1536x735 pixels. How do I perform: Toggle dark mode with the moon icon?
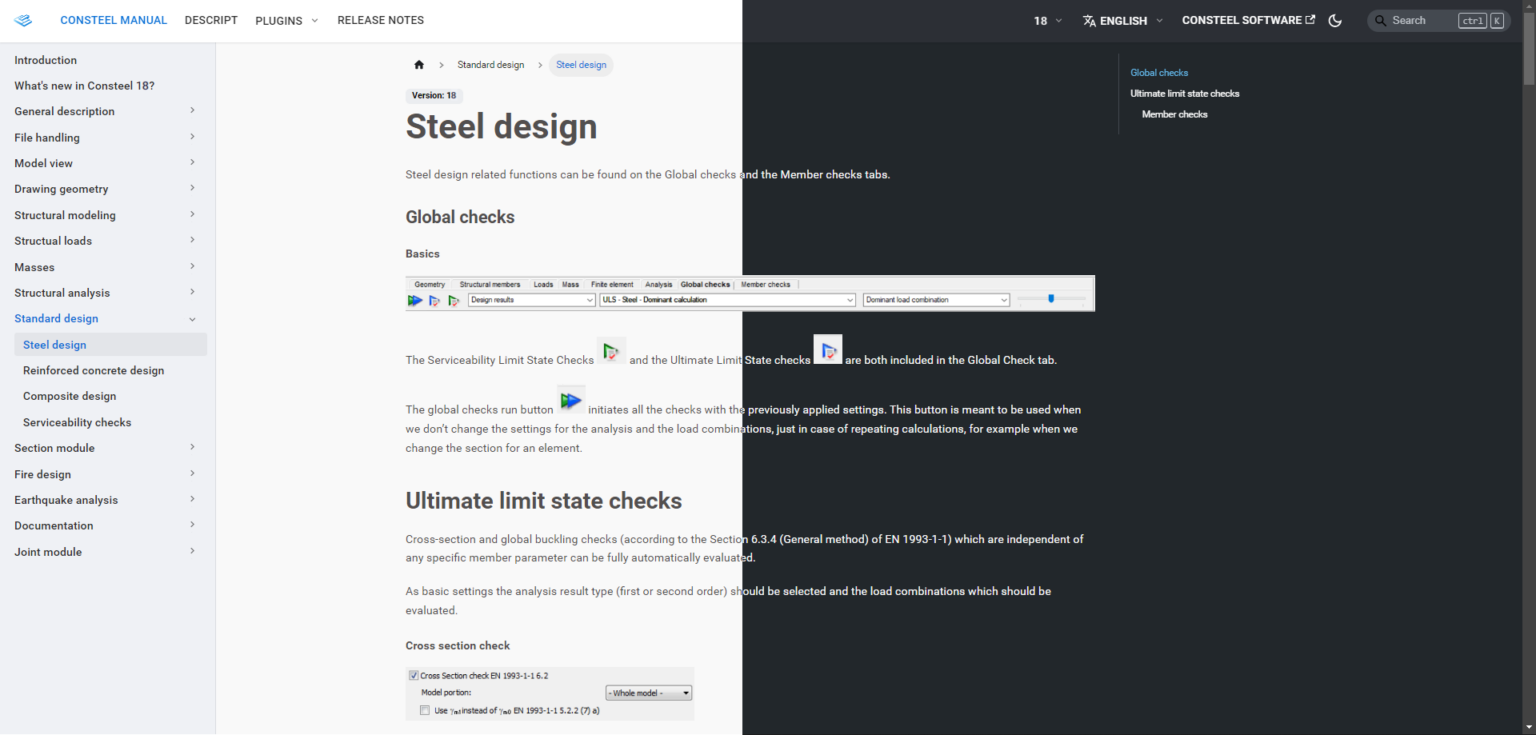coord(1335,20)
